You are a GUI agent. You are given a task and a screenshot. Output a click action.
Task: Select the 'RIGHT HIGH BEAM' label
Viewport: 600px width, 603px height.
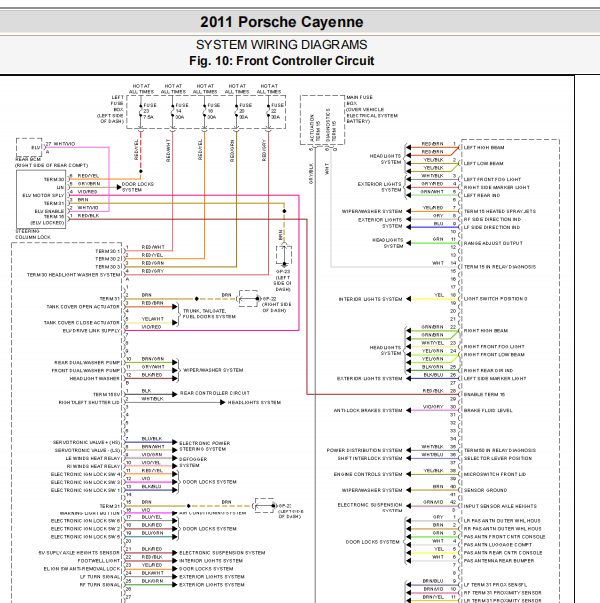pos(486,331)
